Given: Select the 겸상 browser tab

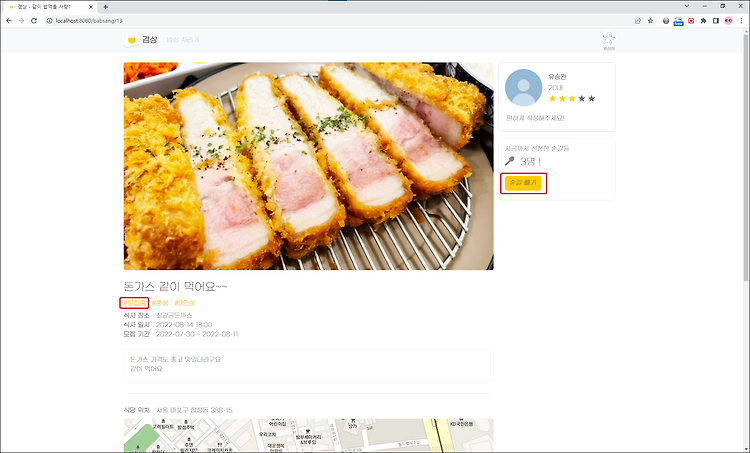Looking at the screenshot, I should click(x=50, y=7).
